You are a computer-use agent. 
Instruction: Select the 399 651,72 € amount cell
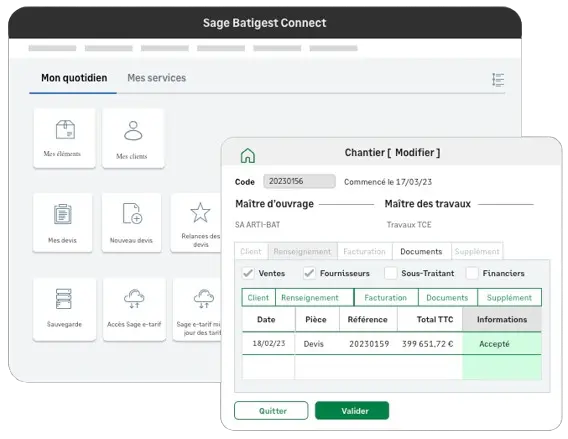428,344
